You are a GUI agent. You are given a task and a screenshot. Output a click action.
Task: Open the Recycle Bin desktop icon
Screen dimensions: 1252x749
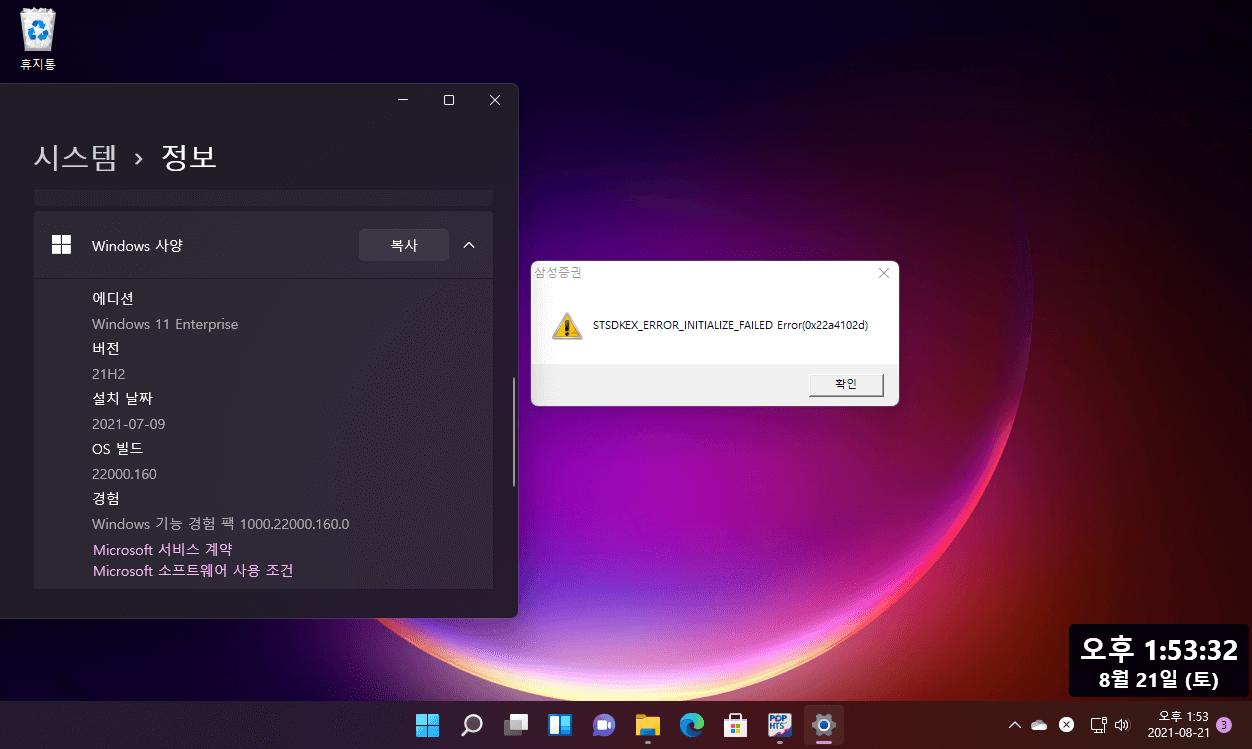coord(38,40)
